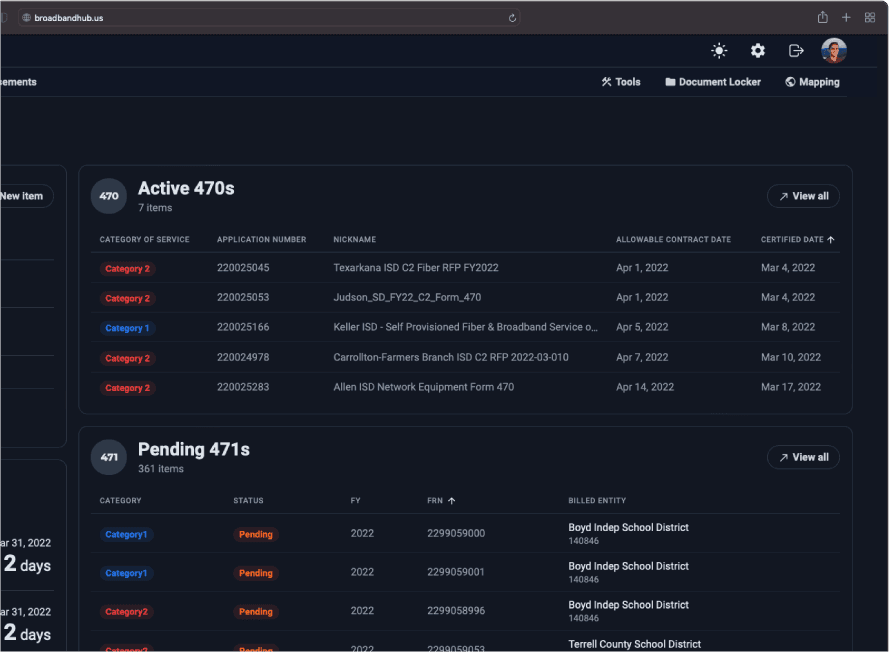Open the Tools menu

pyautogui.click(x=621, y=82)
